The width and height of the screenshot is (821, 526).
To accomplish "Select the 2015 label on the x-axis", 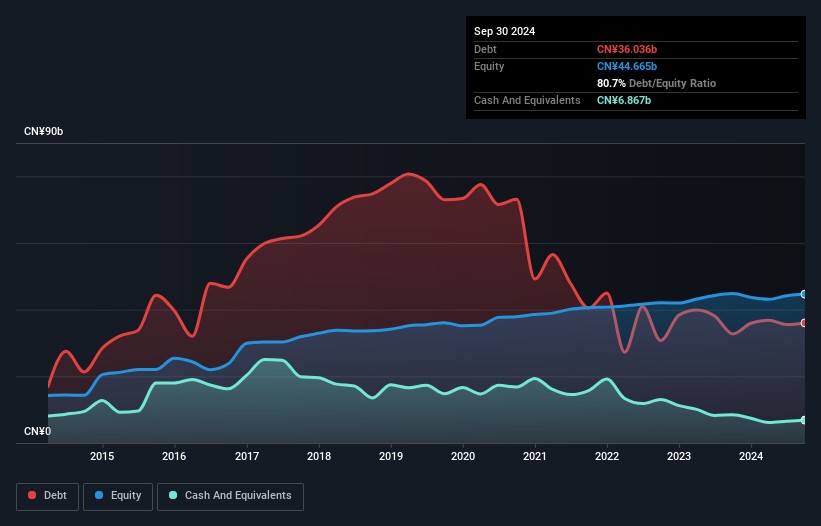I will click(102, 457).
